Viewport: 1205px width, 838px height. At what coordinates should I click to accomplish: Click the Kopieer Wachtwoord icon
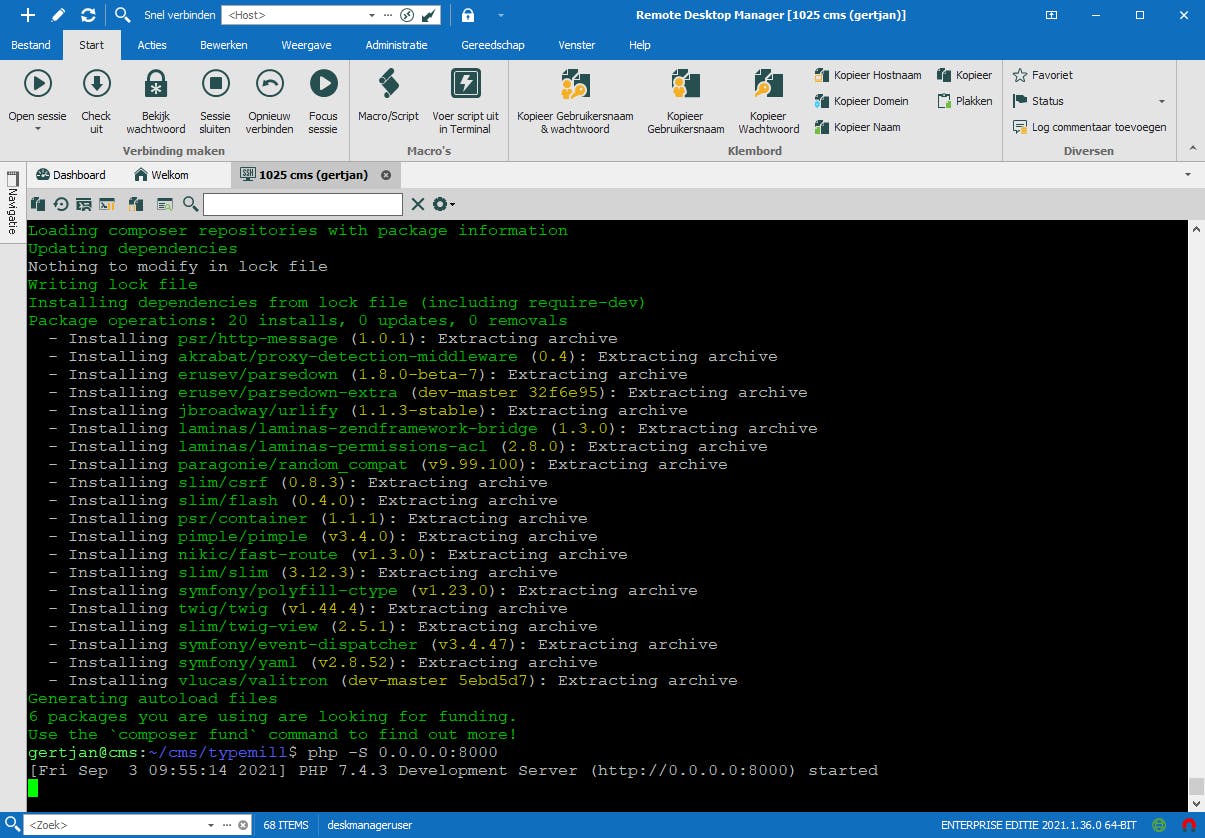click(767, 100)
